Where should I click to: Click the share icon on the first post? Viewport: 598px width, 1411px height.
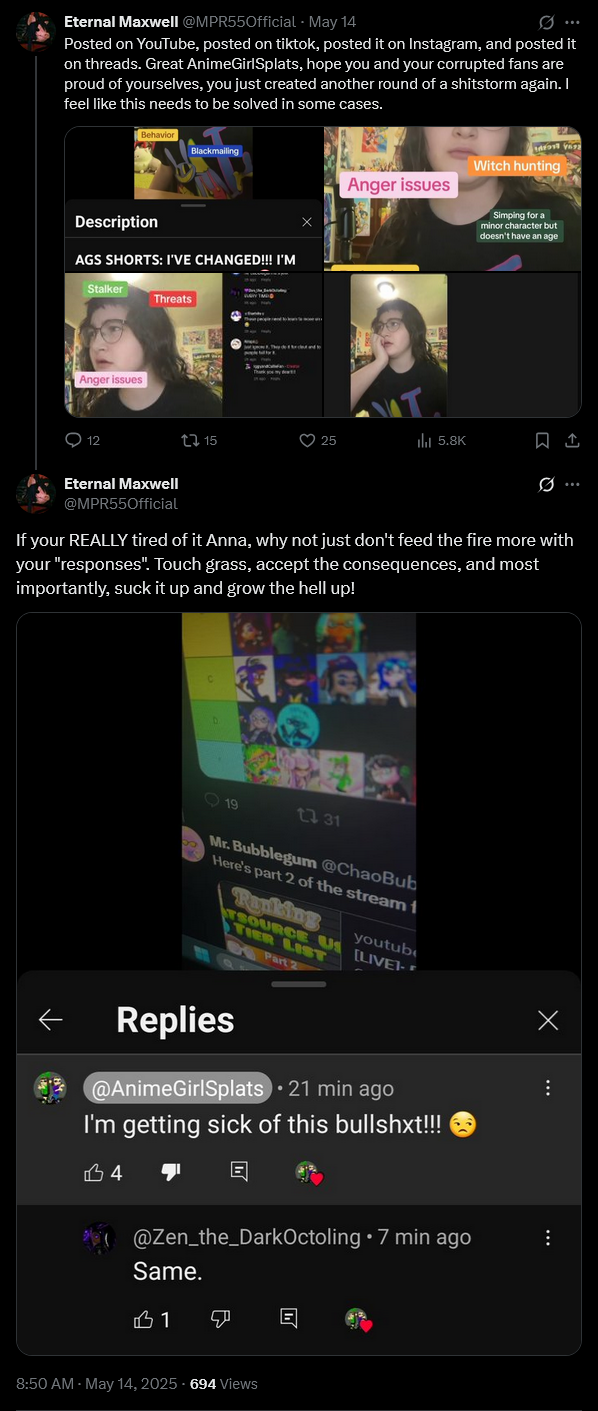573,440
